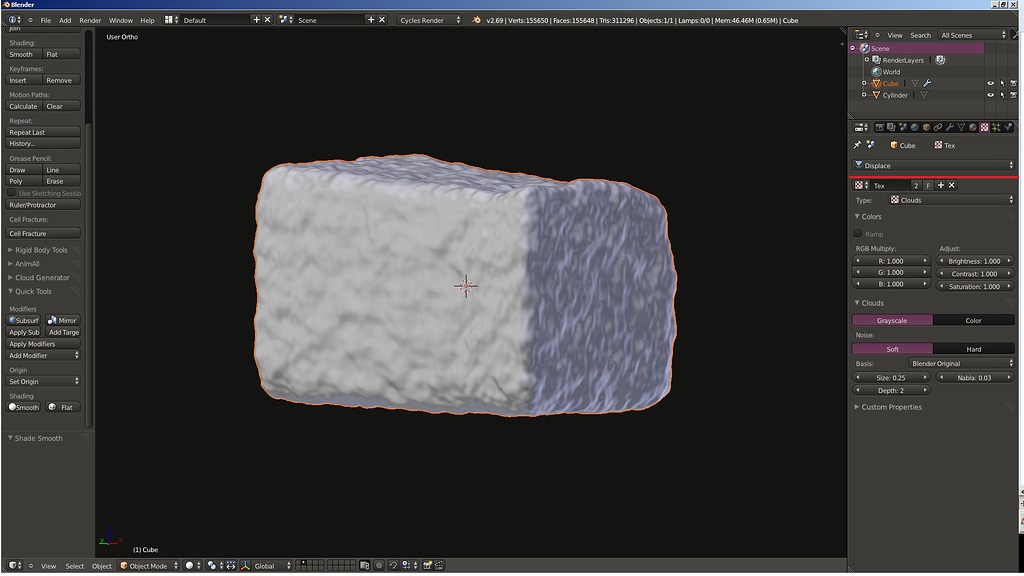Open Object properties cube tab icon
1024x576 pixels.
[x=926, y=127]
